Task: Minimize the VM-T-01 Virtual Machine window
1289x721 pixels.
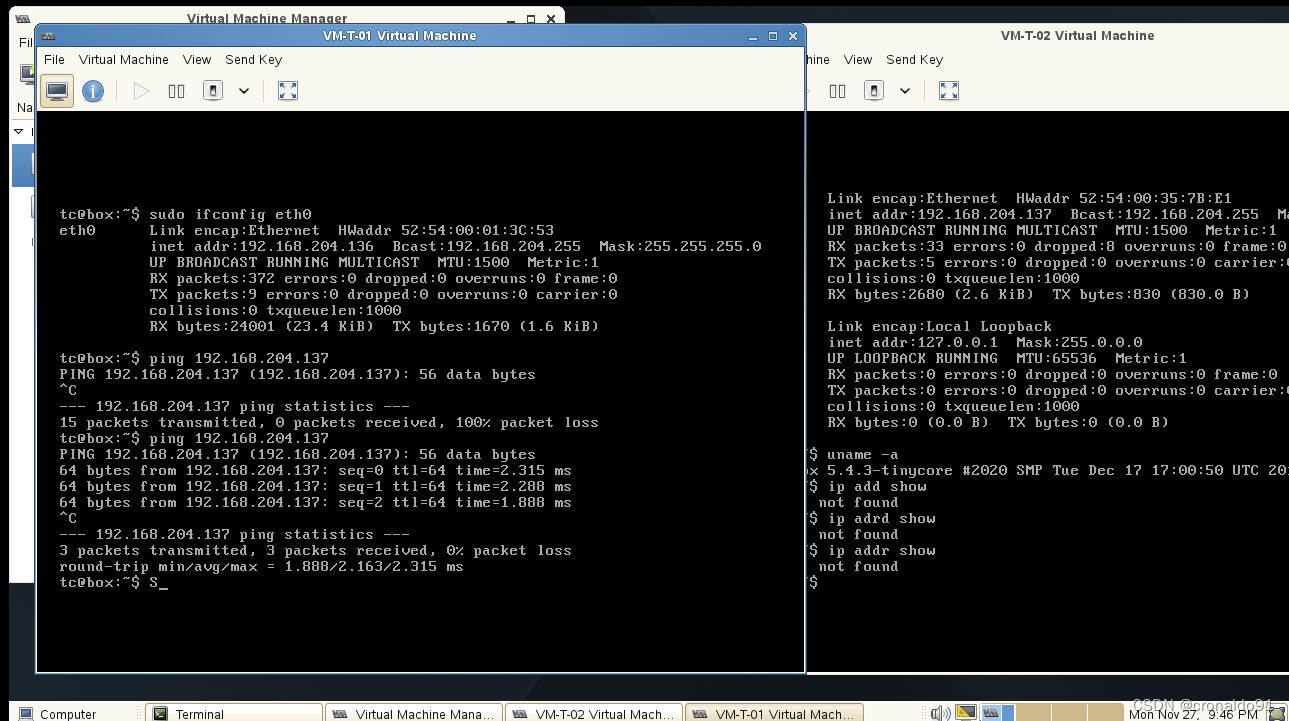Action: [753, 36]
